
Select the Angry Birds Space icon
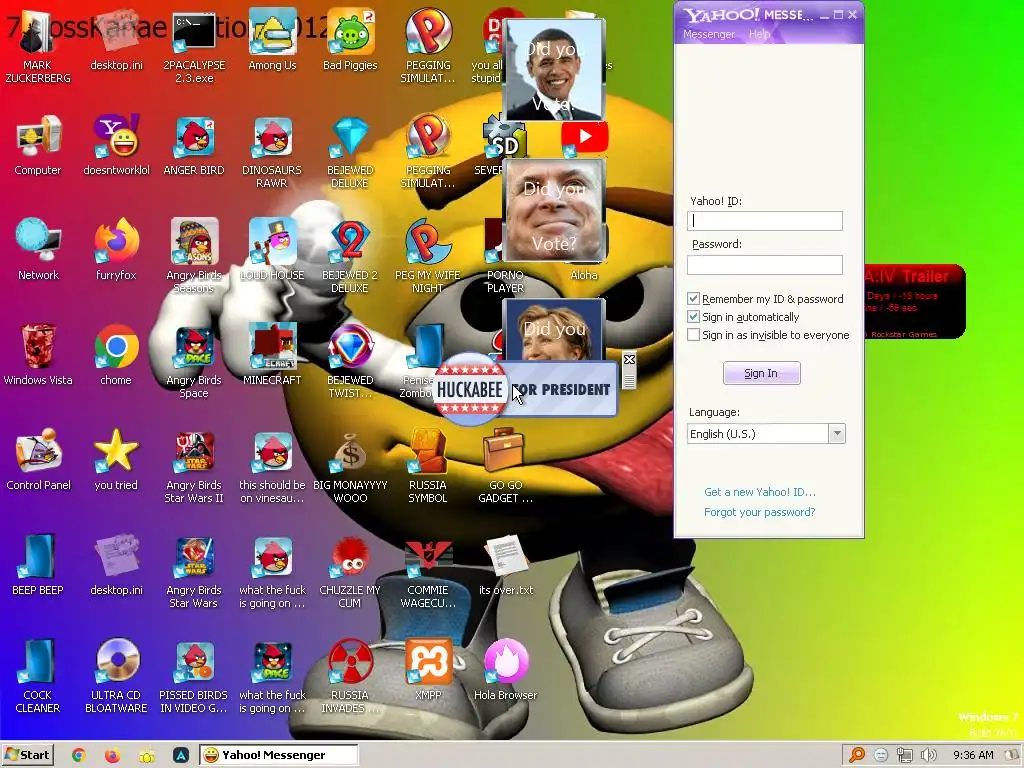tap(194, 361)
